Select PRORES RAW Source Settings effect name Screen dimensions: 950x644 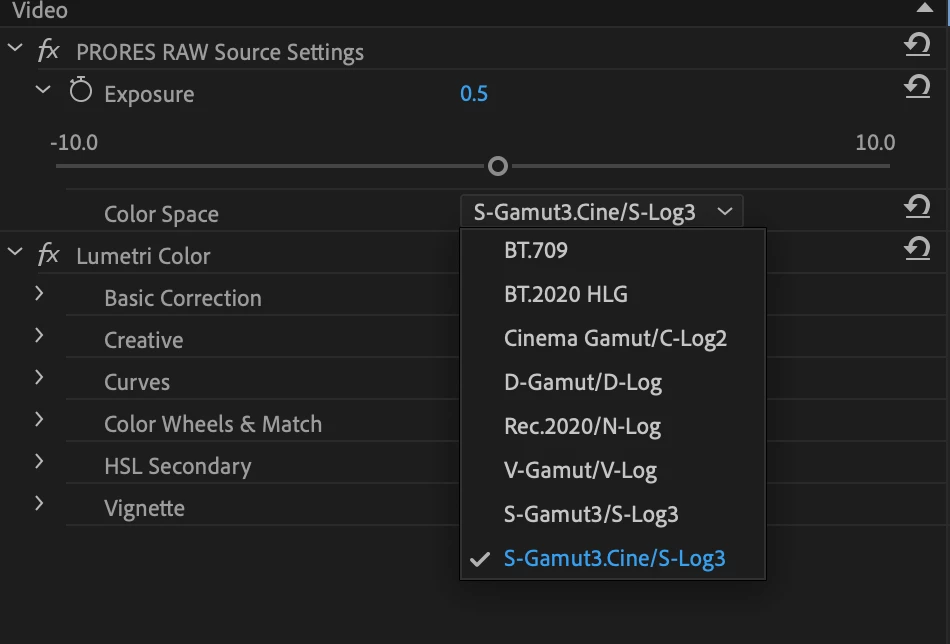[x=220, y=52]
